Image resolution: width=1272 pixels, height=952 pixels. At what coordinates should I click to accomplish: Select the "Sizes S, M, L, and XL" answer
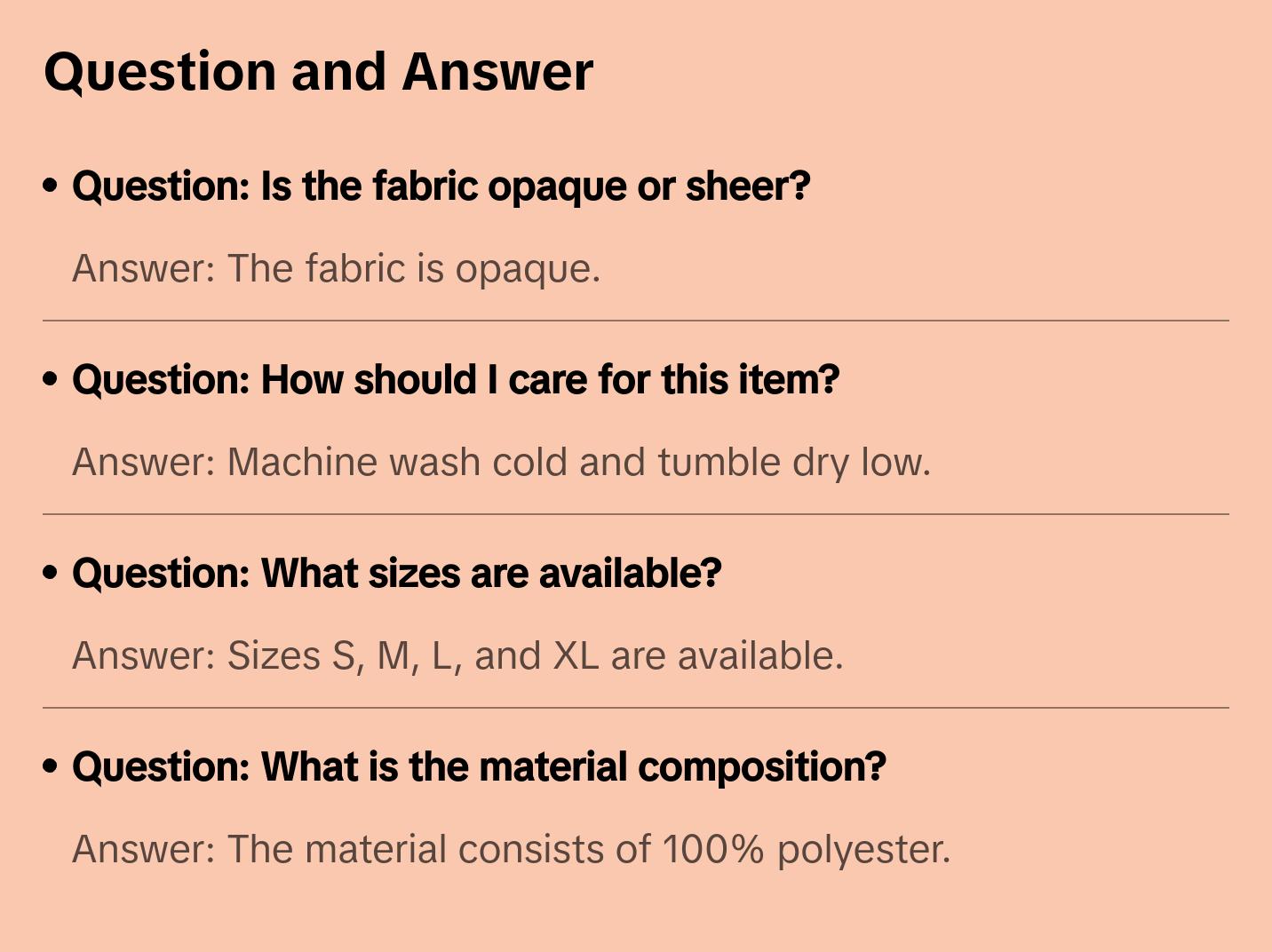457,656
